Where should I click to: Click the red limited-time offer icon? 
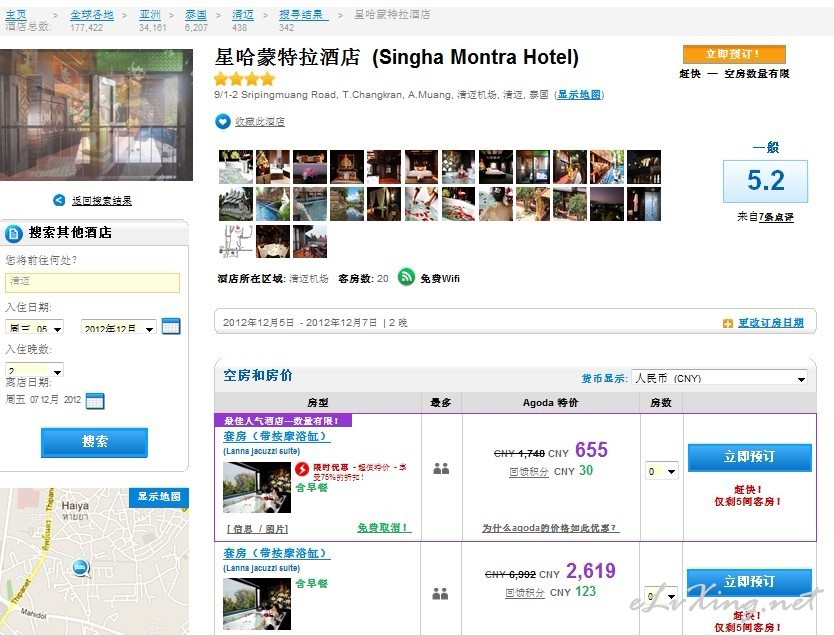click(302, 469)
